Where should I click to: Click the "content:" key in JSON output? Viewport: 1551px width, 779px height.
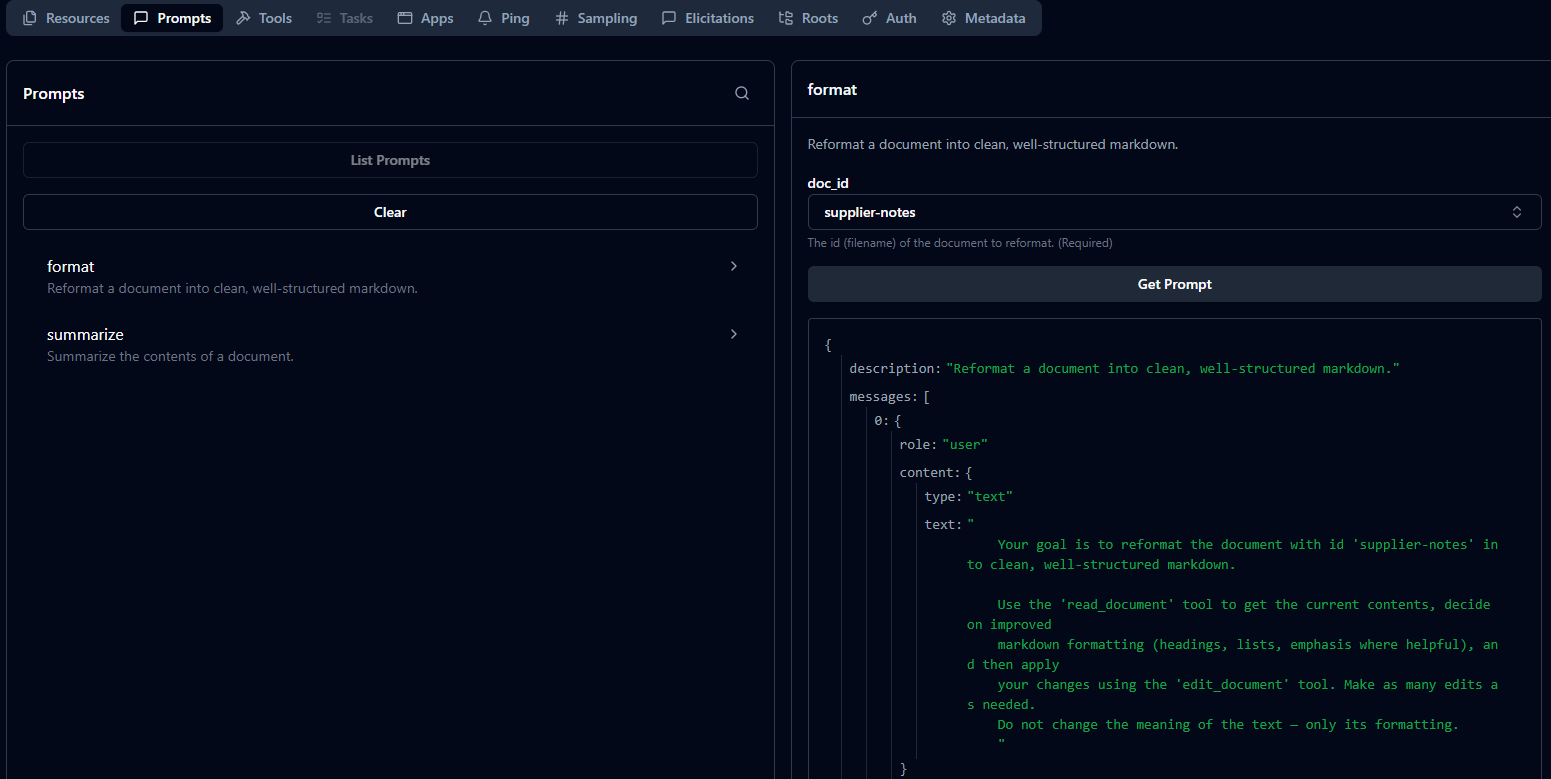(930, 473)
